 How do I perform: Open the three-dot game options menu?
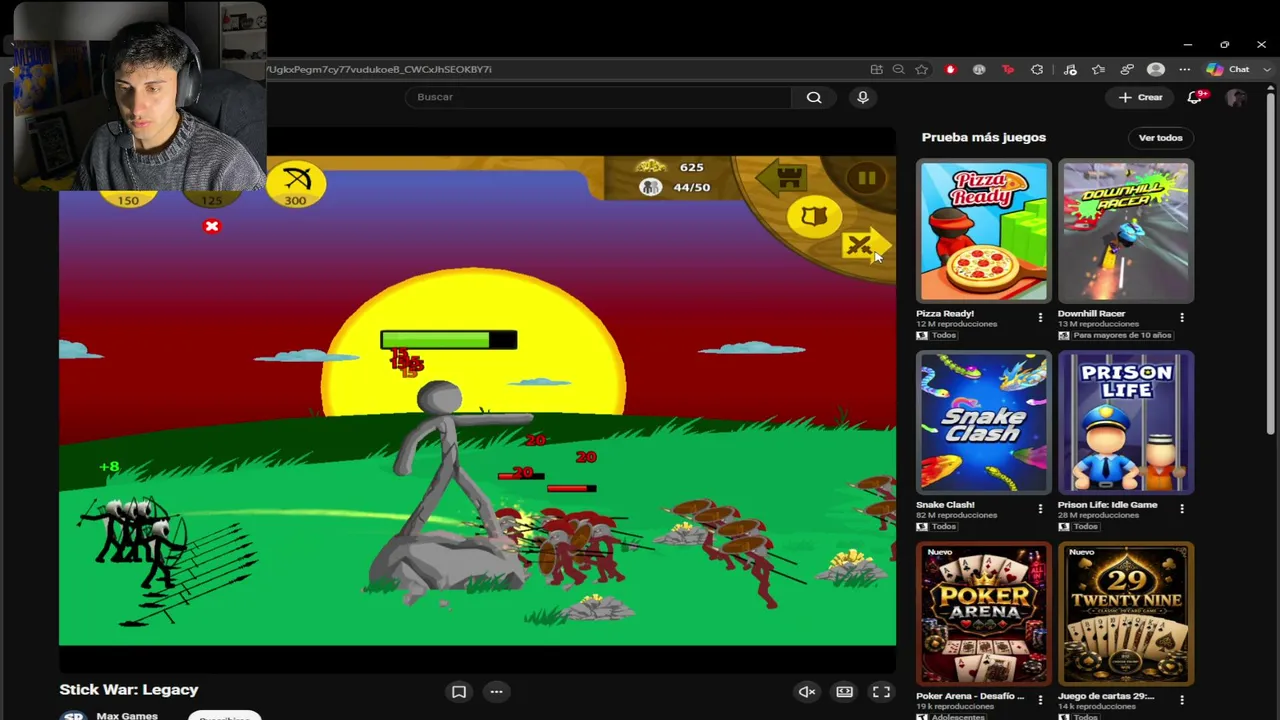pos(496,692)
